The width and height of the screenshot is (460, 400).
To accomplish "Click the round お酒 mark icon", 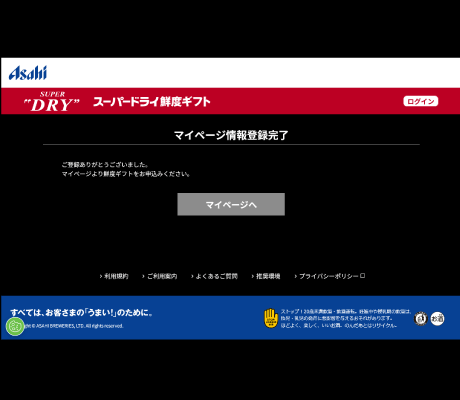I will 437,319.
